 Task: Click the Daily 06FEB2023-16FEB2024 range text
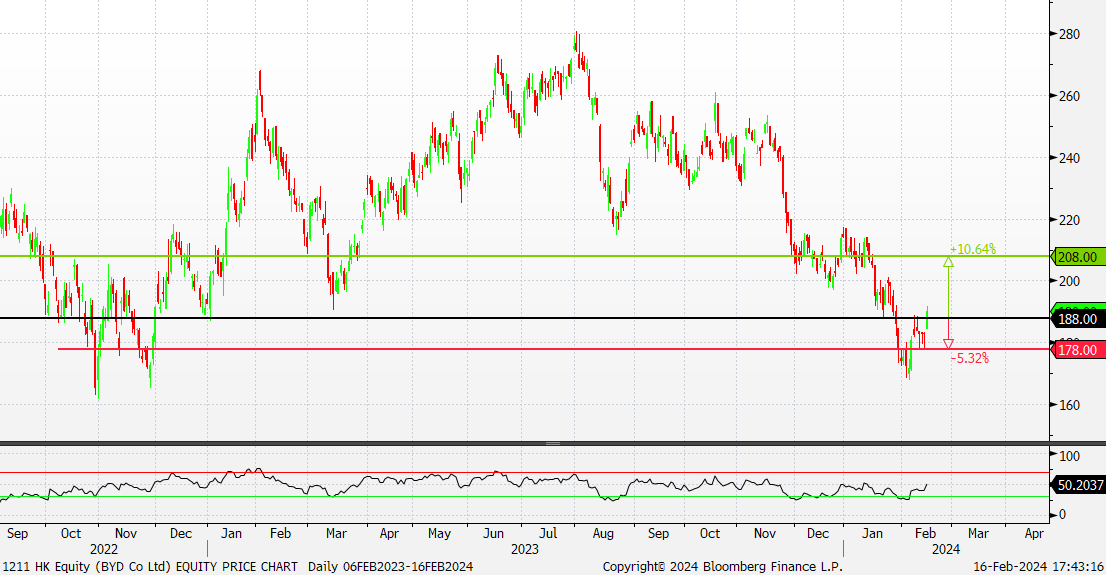[x=391, y=567]
